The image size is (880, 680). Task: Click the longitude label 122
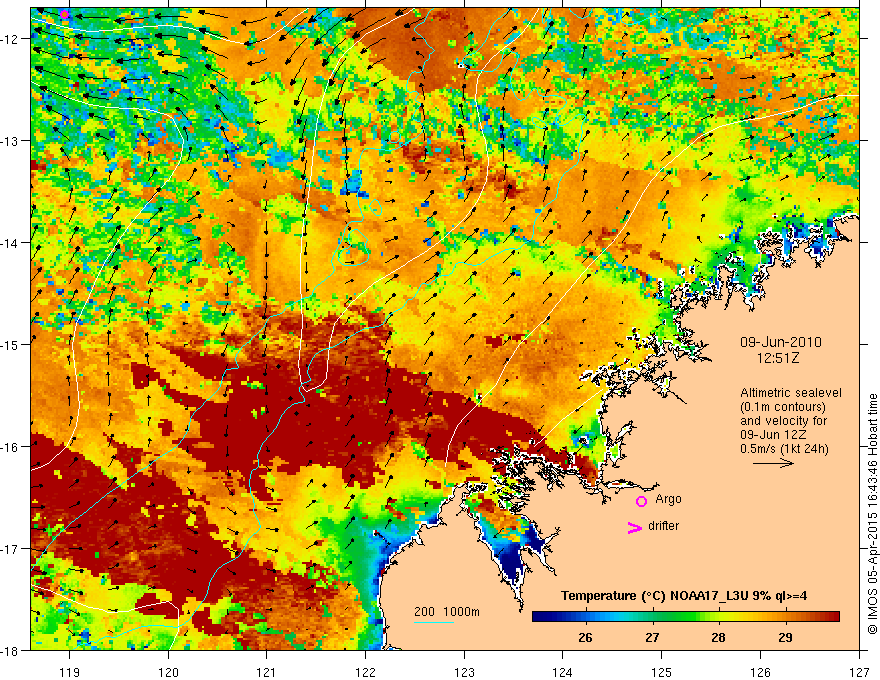[365, 672]
